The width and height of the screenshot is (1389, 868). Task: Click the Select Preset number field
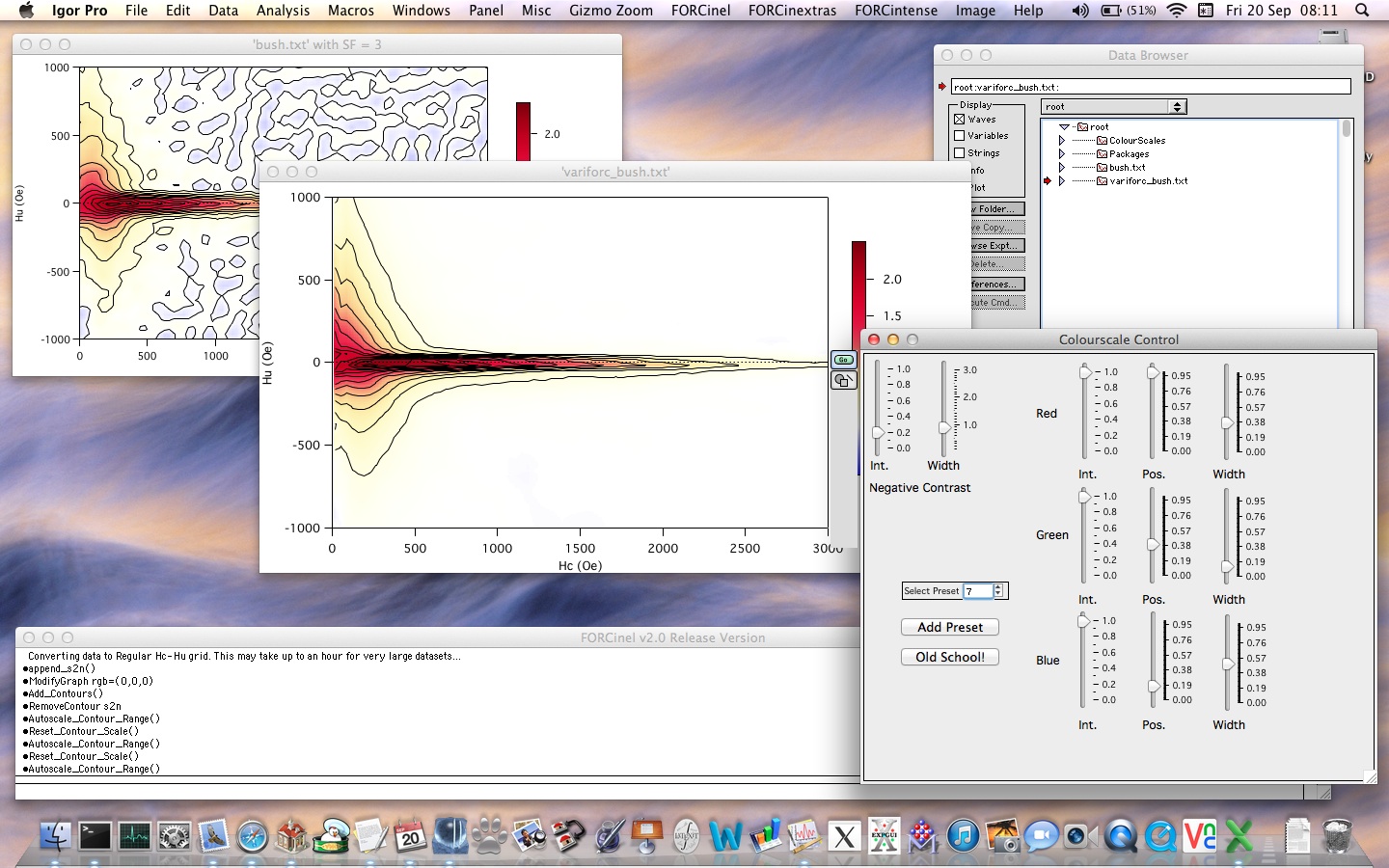977,591
